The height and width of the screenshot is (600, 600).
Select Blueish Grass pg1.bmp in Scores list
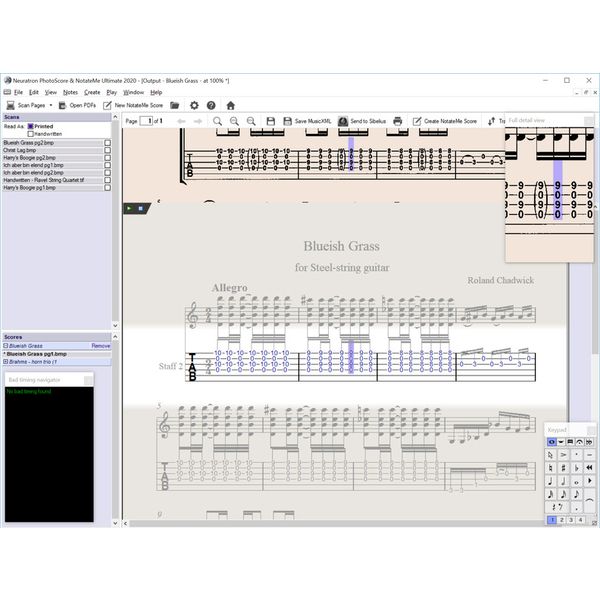pos(36,354)
